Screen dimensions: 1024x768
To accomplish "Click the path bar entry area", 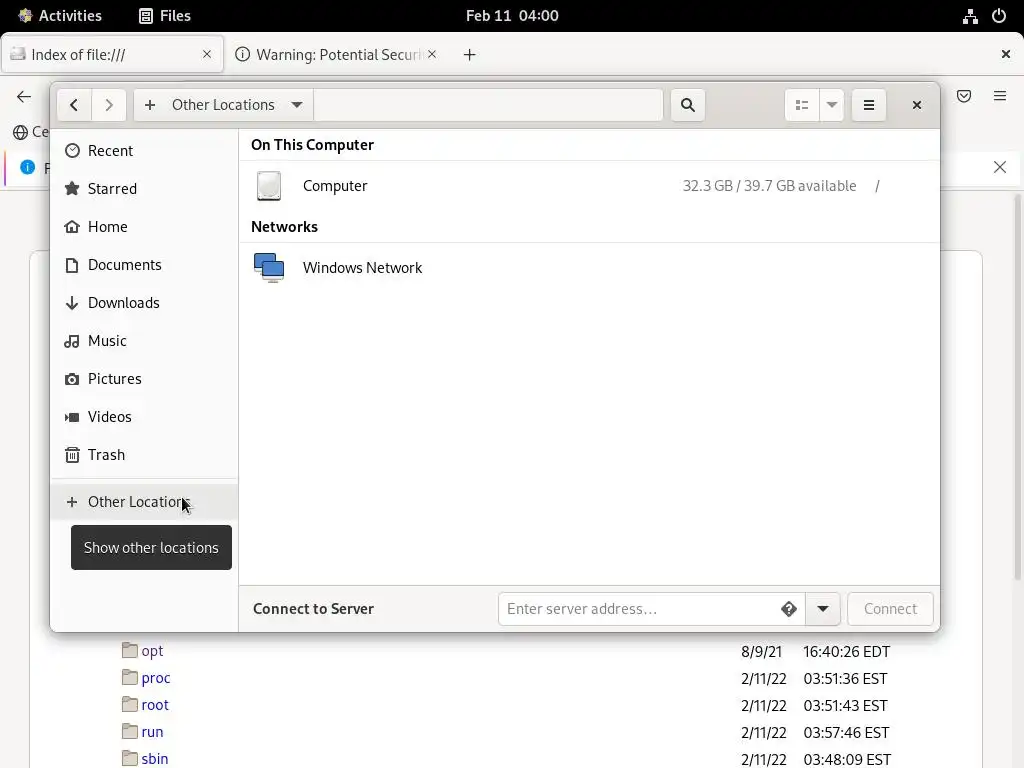I will click(x=488, y=105).
